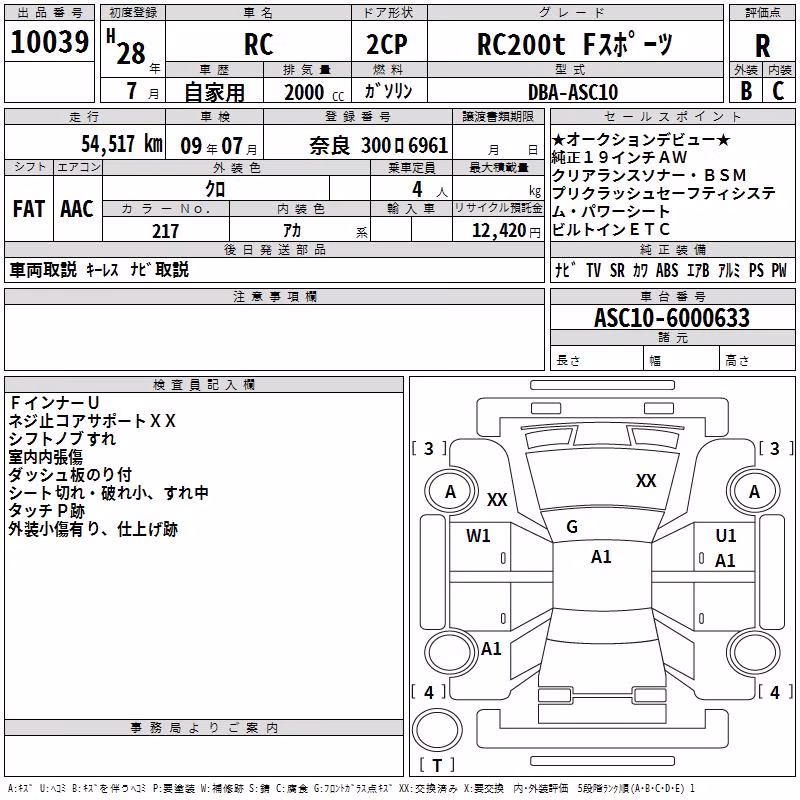Viewport: 800px width, 800px height.
Task: Click the 高さ dimension field
Action: pyautogui.click(x=758, y=358)
